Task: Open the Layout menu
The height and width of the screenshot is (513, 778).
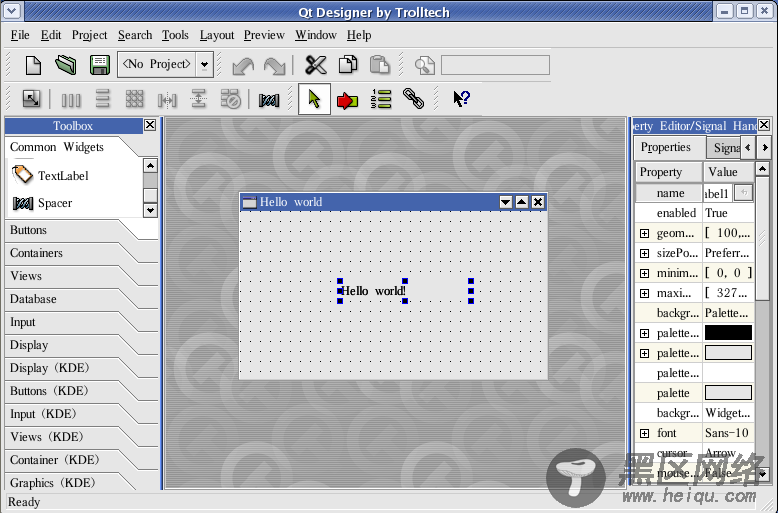Action: click(217, 35)
